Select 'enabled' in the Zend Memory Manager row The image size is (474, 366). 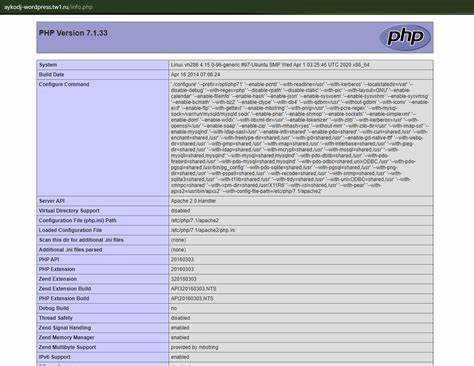click(180, 337)
